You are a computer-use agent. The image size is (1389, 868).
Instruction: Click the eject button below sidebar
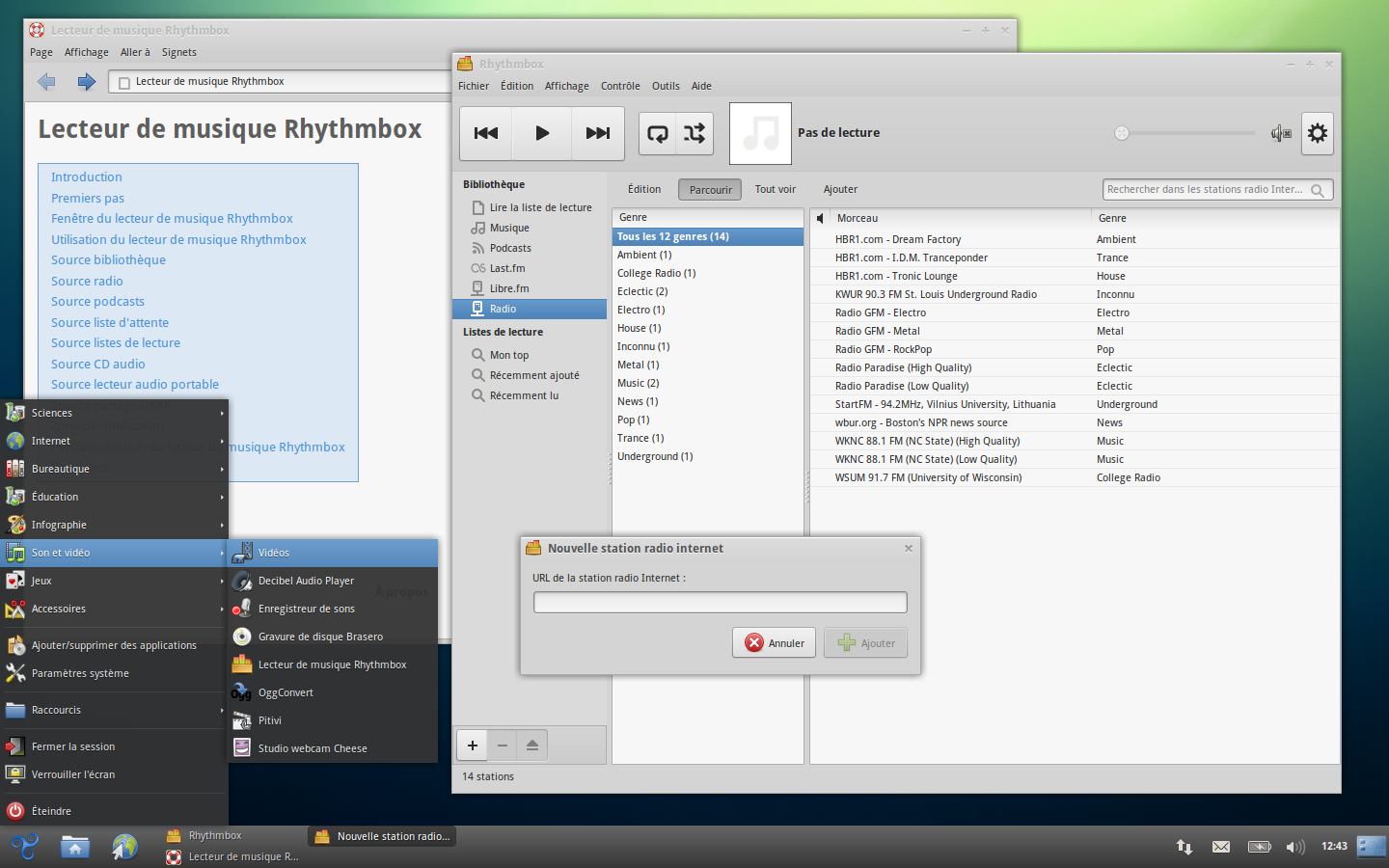[x=532, y=745]
